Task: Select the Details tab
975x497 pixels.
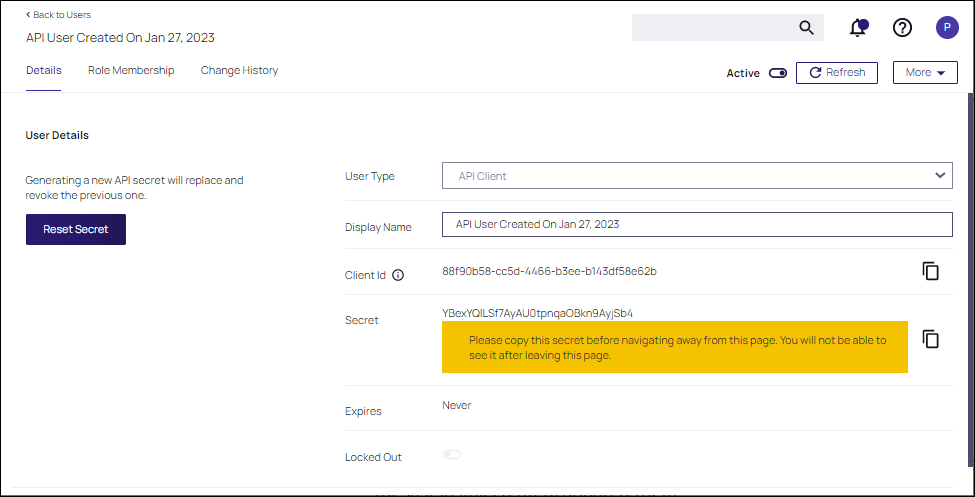Action: [x=44, y=71]
